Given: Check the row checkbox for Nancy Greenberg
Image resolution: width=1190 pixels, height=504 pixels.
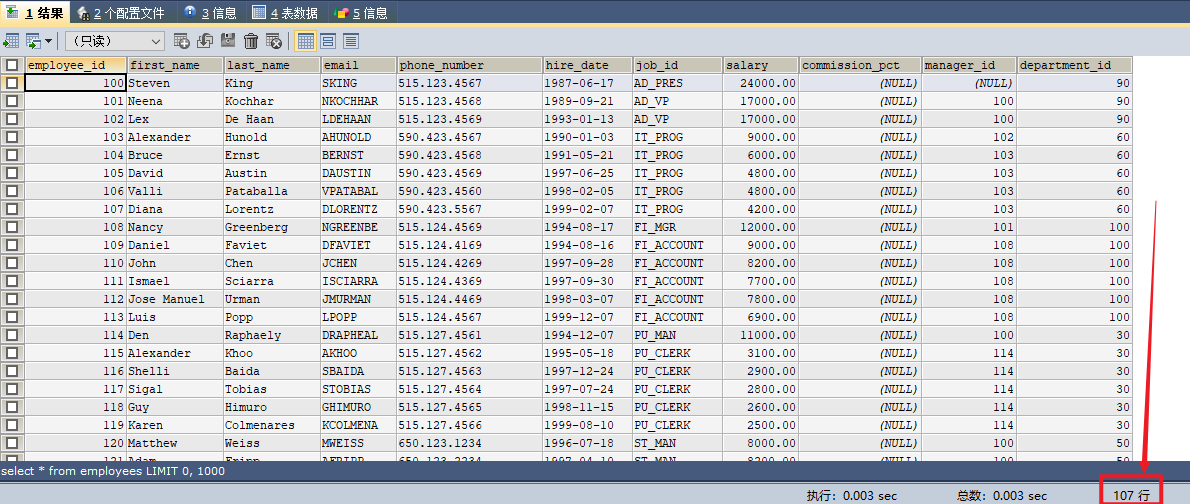Looking at the screenshot, I should tap(12, 227).
